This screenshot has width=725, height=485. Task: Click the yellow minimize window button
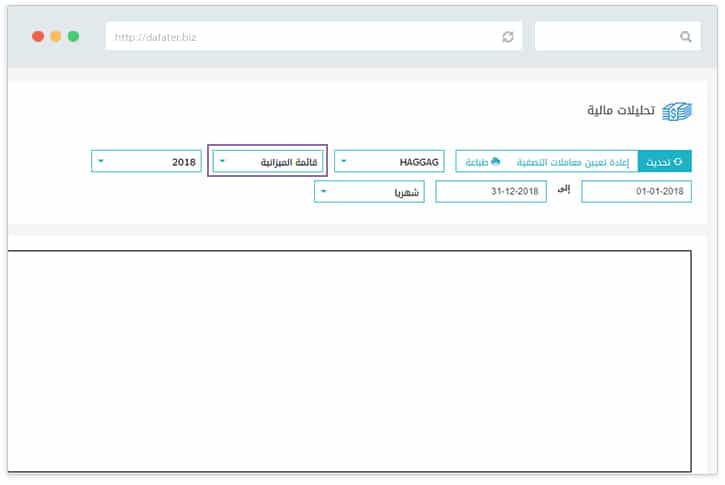[56, 37]
